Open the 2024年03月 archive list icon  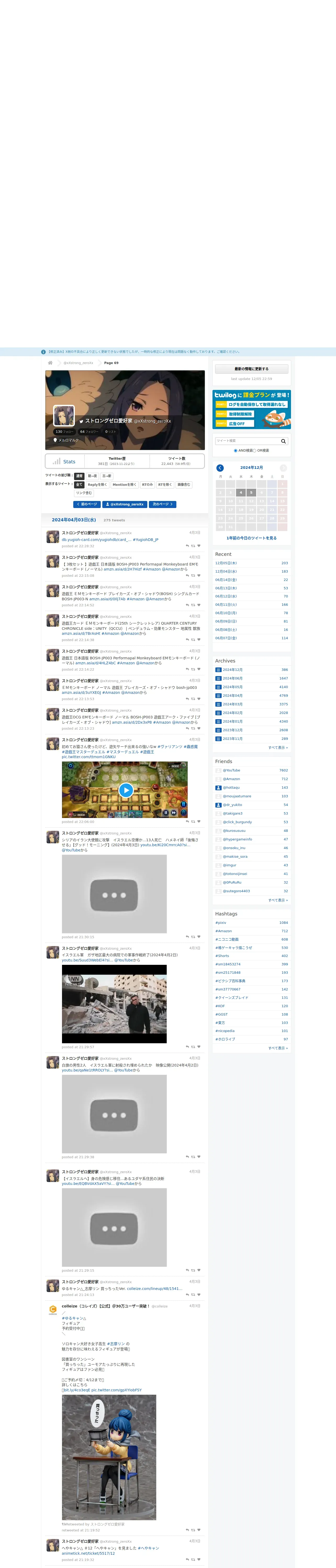pyautogui.click(x=218, y=704)
